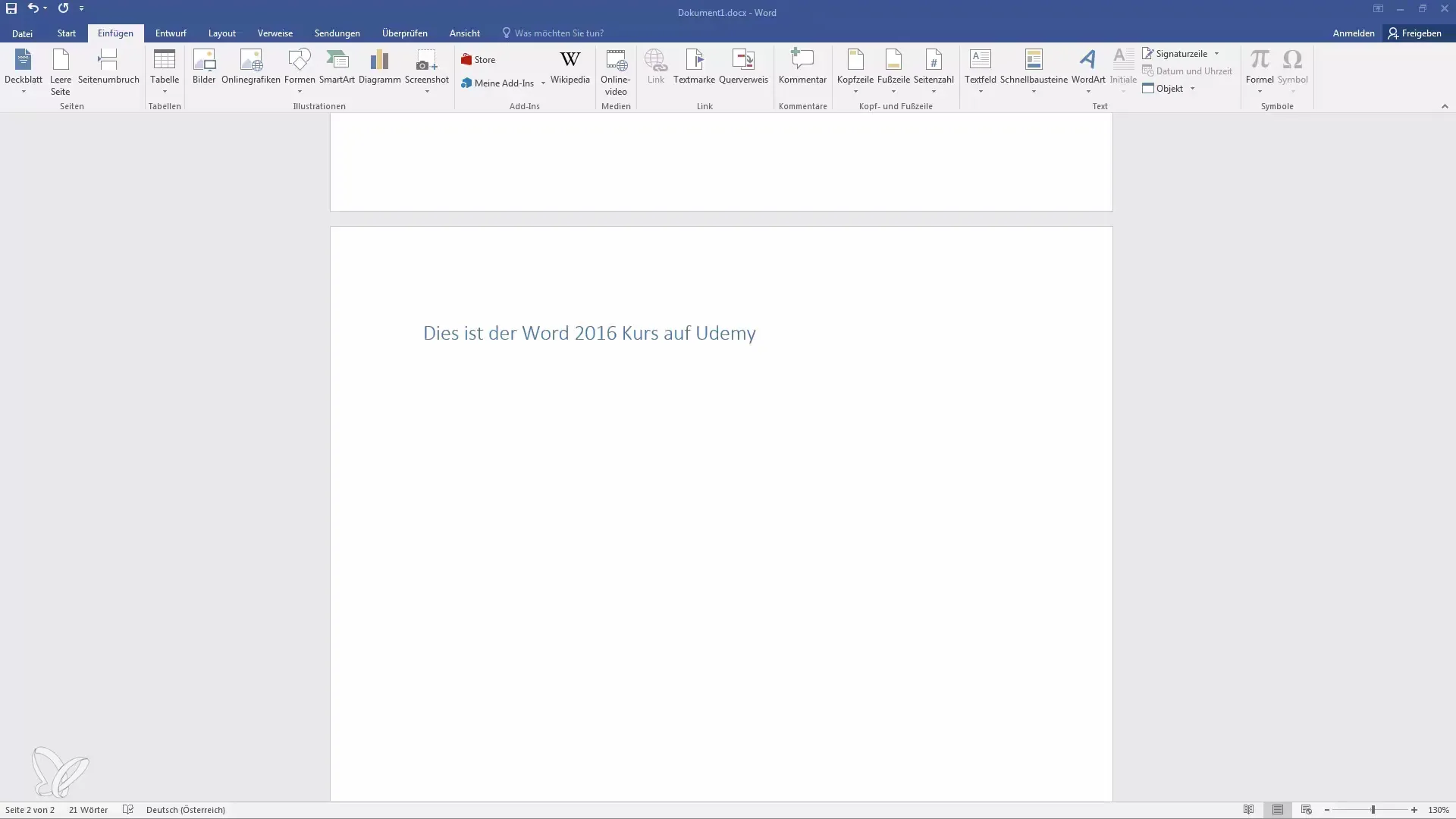Open word count via '21 Wörter'
1456x819 pixels.
[89, 810]
